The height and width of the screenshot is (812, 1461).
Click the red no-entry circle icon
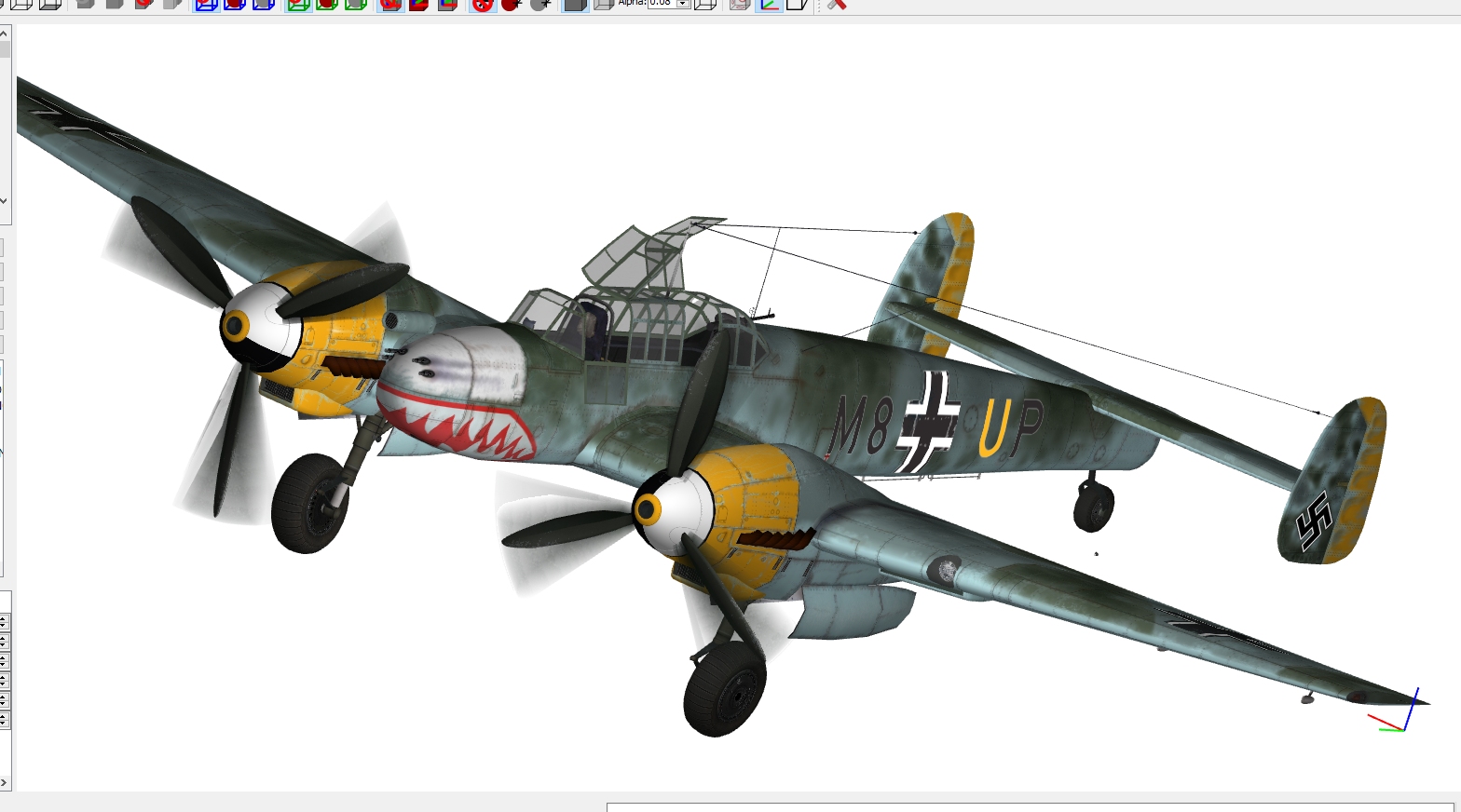coord(482,4)
